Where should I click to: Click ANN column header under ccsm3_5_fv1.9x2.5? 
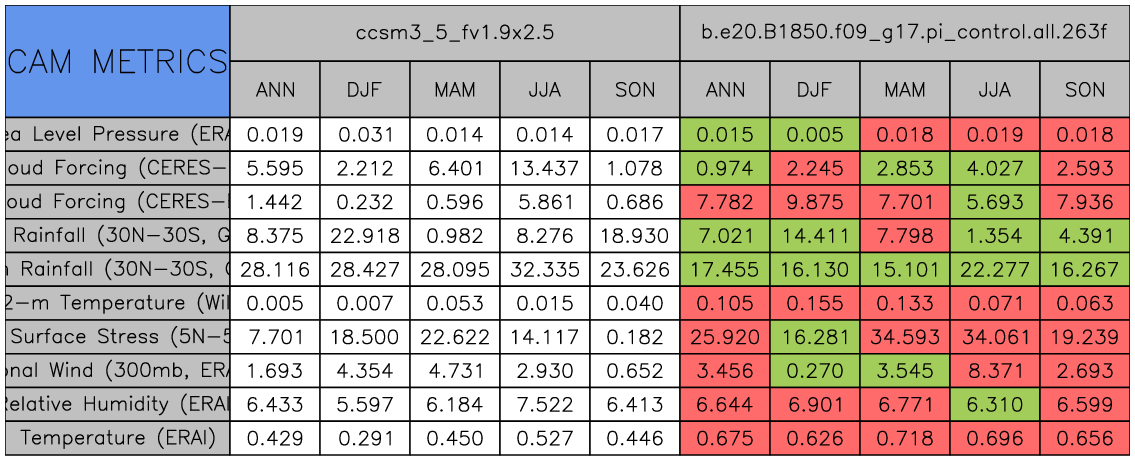[275, 90]
